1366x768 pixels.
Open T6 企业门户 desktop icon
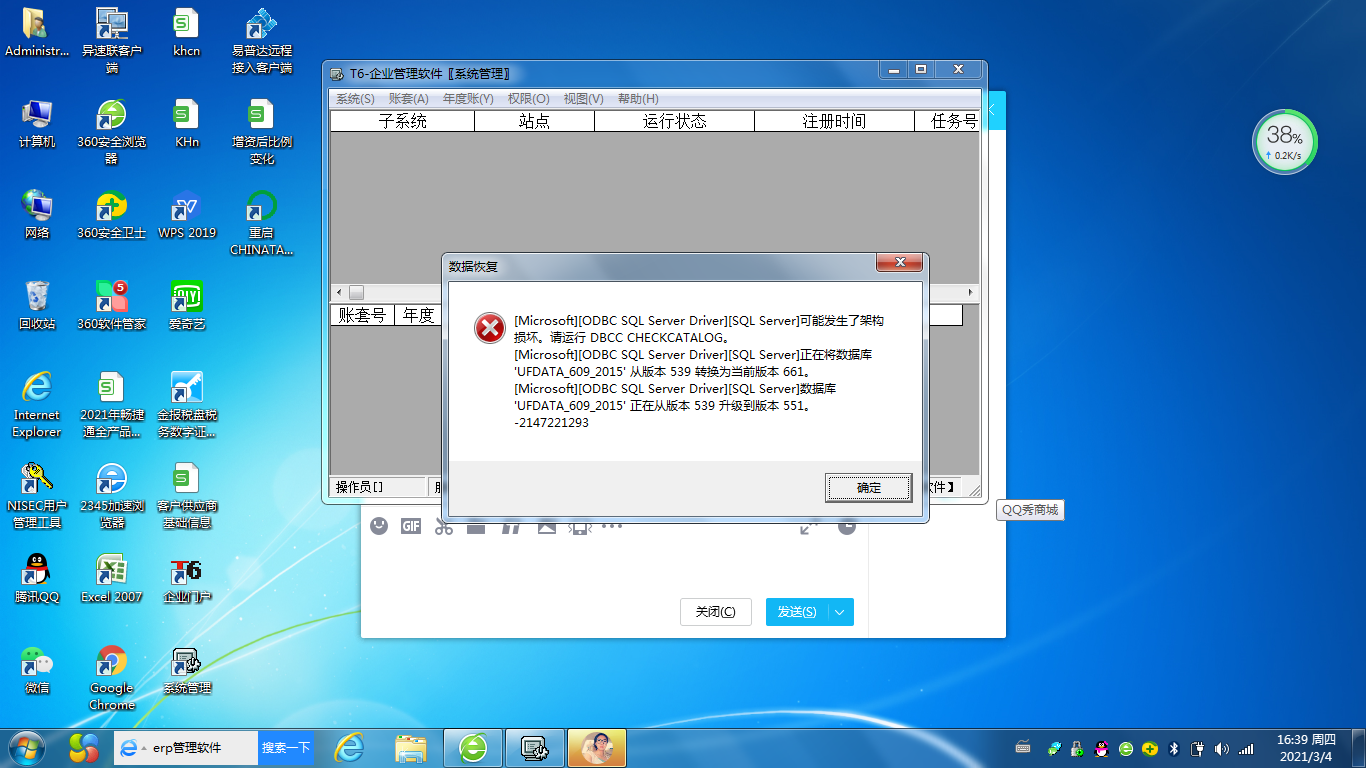(187, 579)
